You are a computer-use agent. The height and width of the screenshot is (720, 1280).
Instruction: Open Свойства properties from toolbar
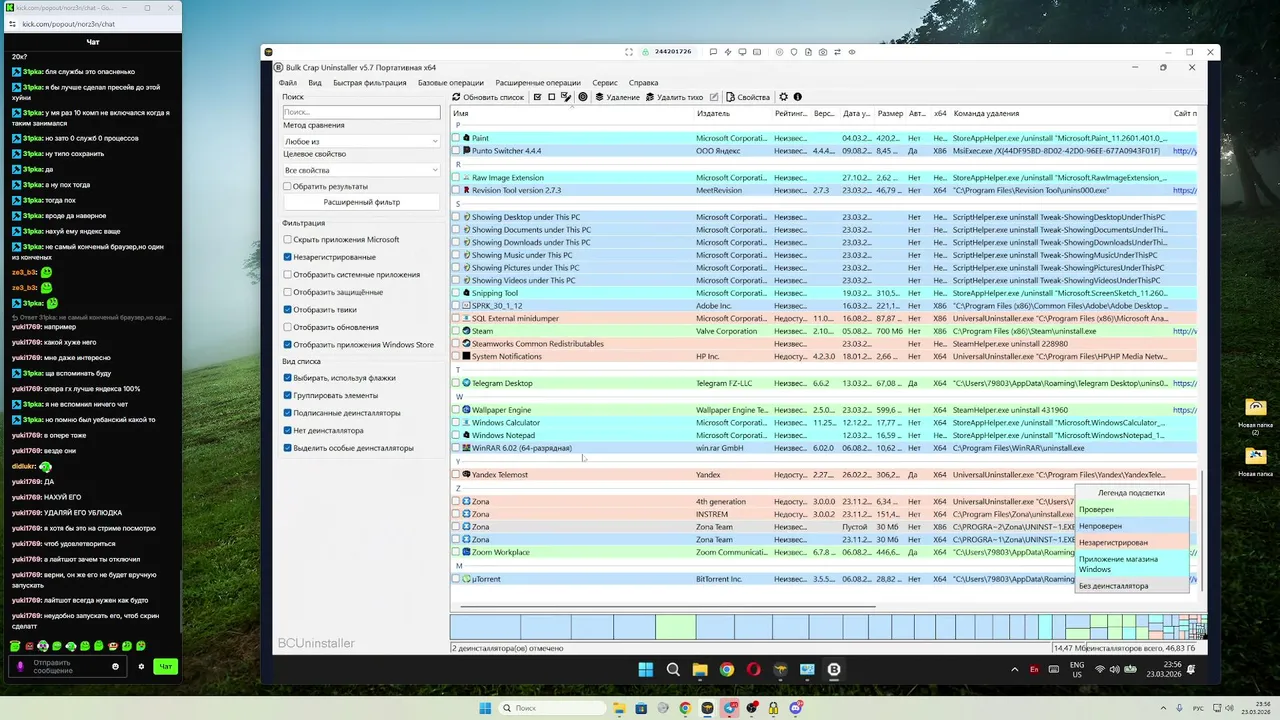click(x=748, y=97)
